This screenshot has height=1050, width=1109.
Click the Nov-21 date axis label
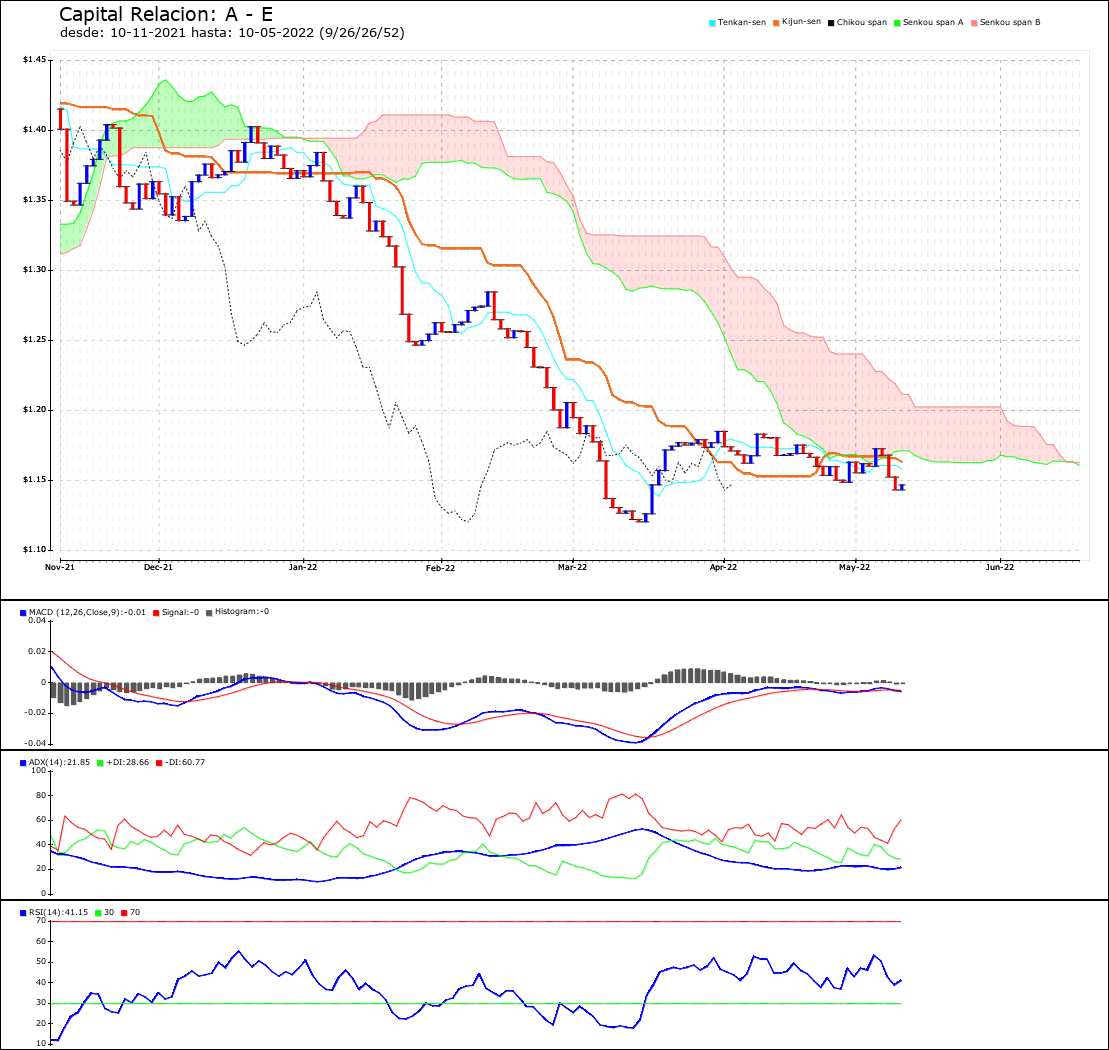pyautogui.click(x=59, y=567)
